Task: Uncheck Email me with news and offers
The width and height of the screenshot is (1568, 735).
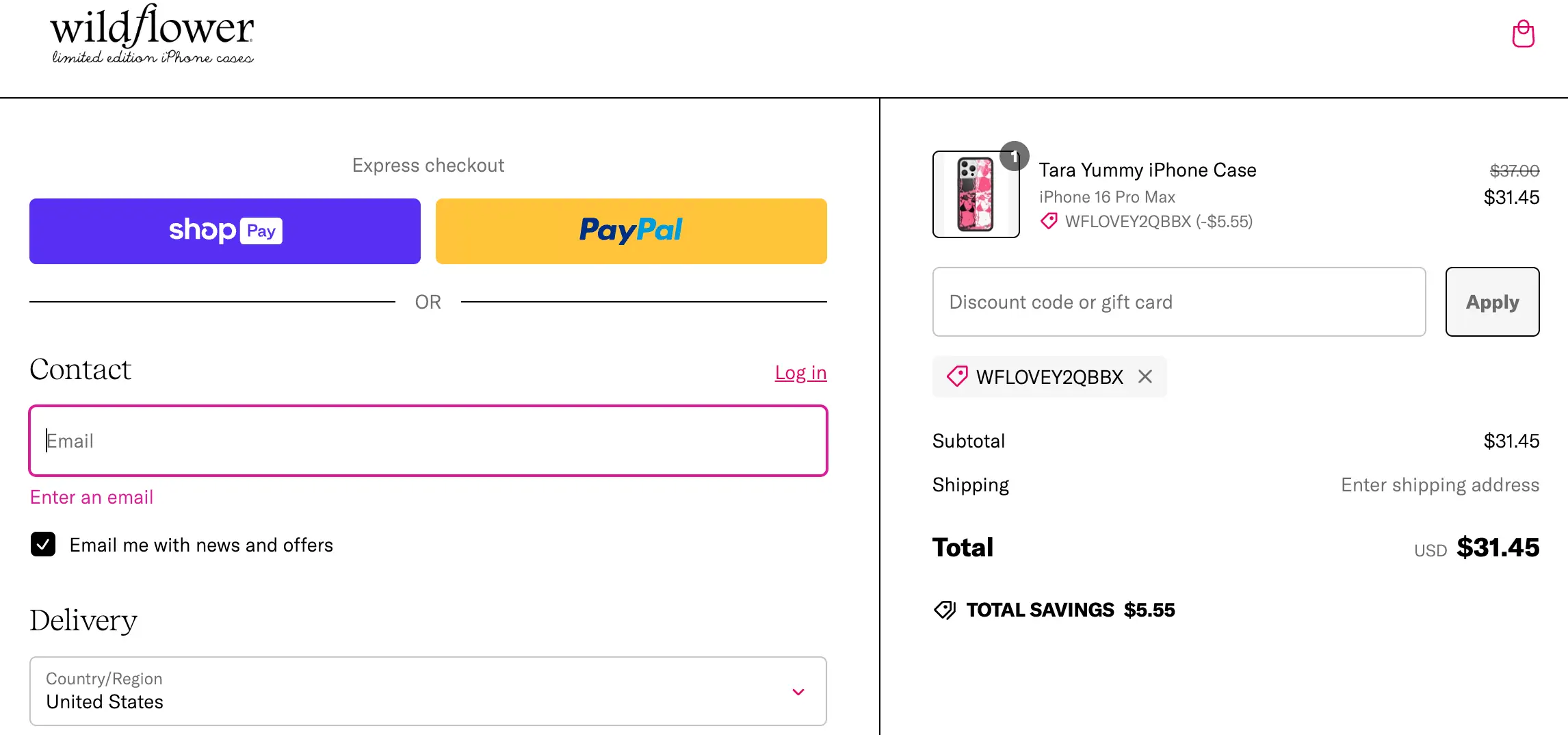Action: 43,545
